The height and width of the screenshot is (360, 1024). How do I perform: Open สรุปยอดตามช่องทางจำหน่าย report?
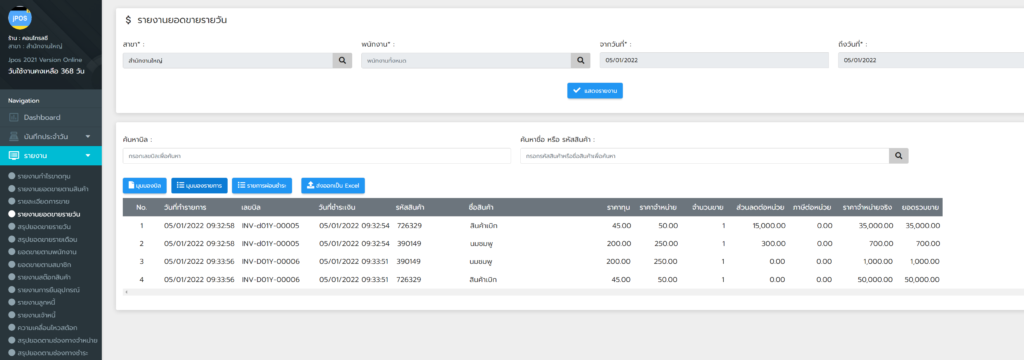[x=57, y=340]
